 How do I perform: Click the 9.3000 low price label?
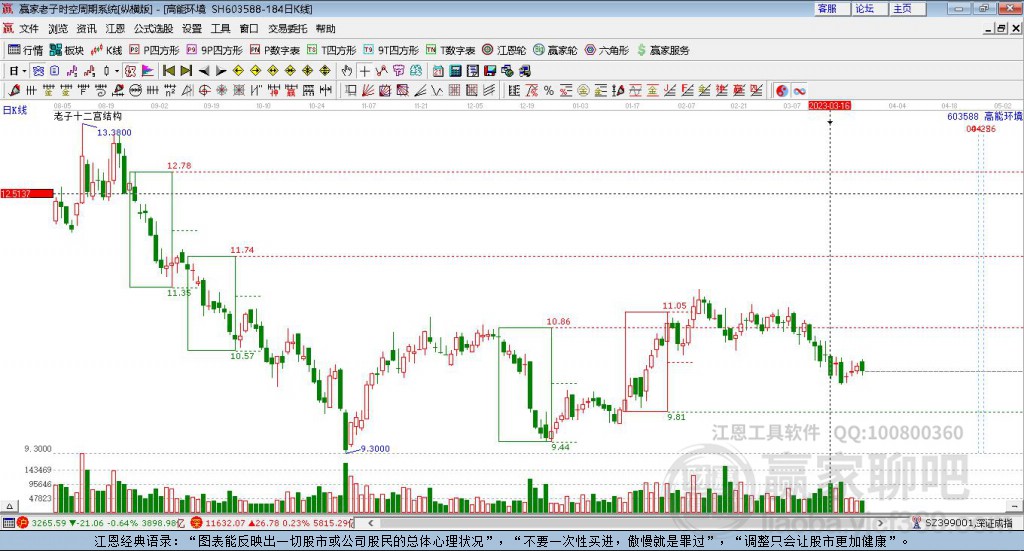(x=375, y=449)
